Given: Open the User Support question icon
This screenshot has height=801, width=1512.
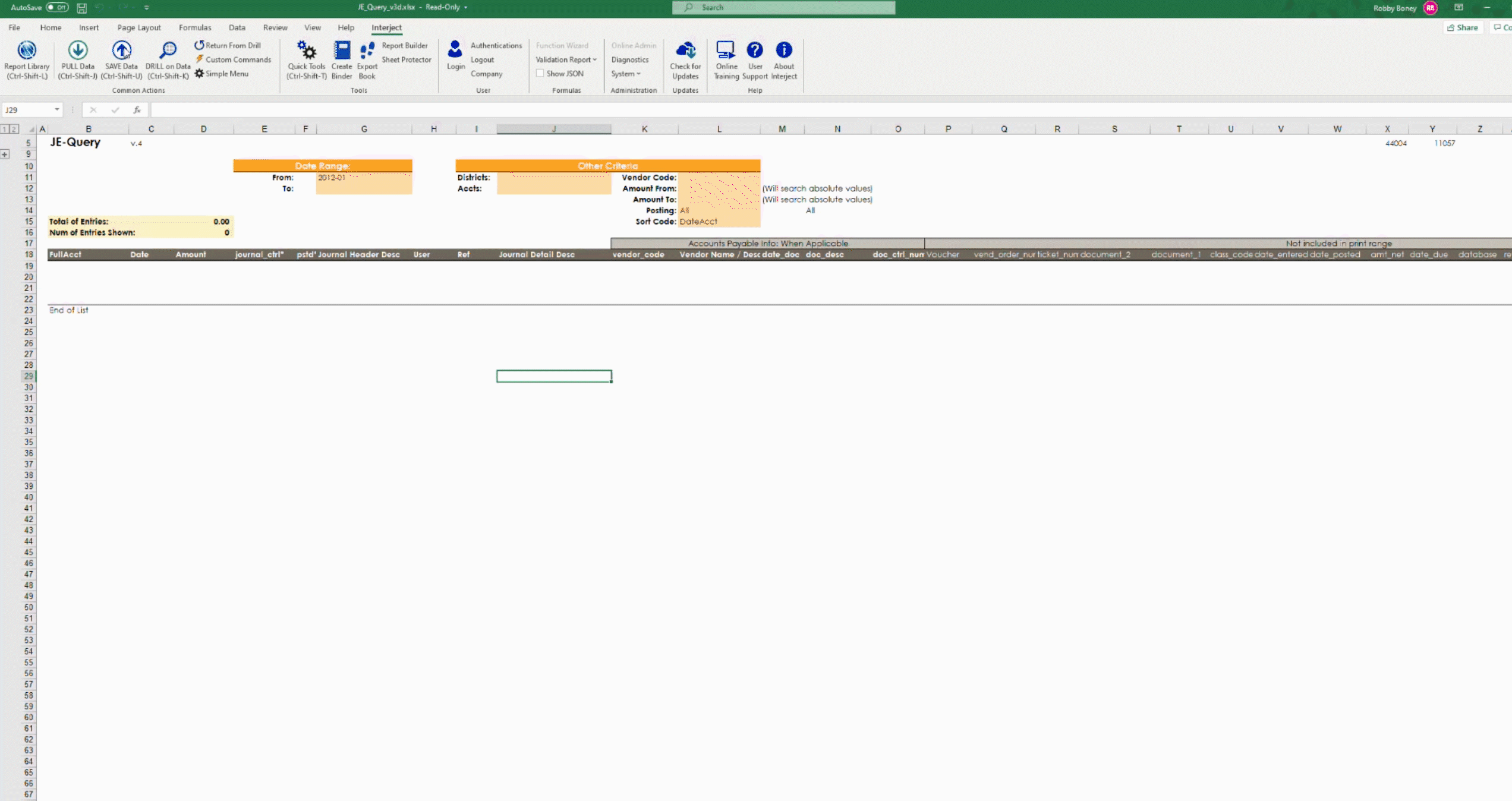Looking at the screenshot, I should tap(755, 51).
